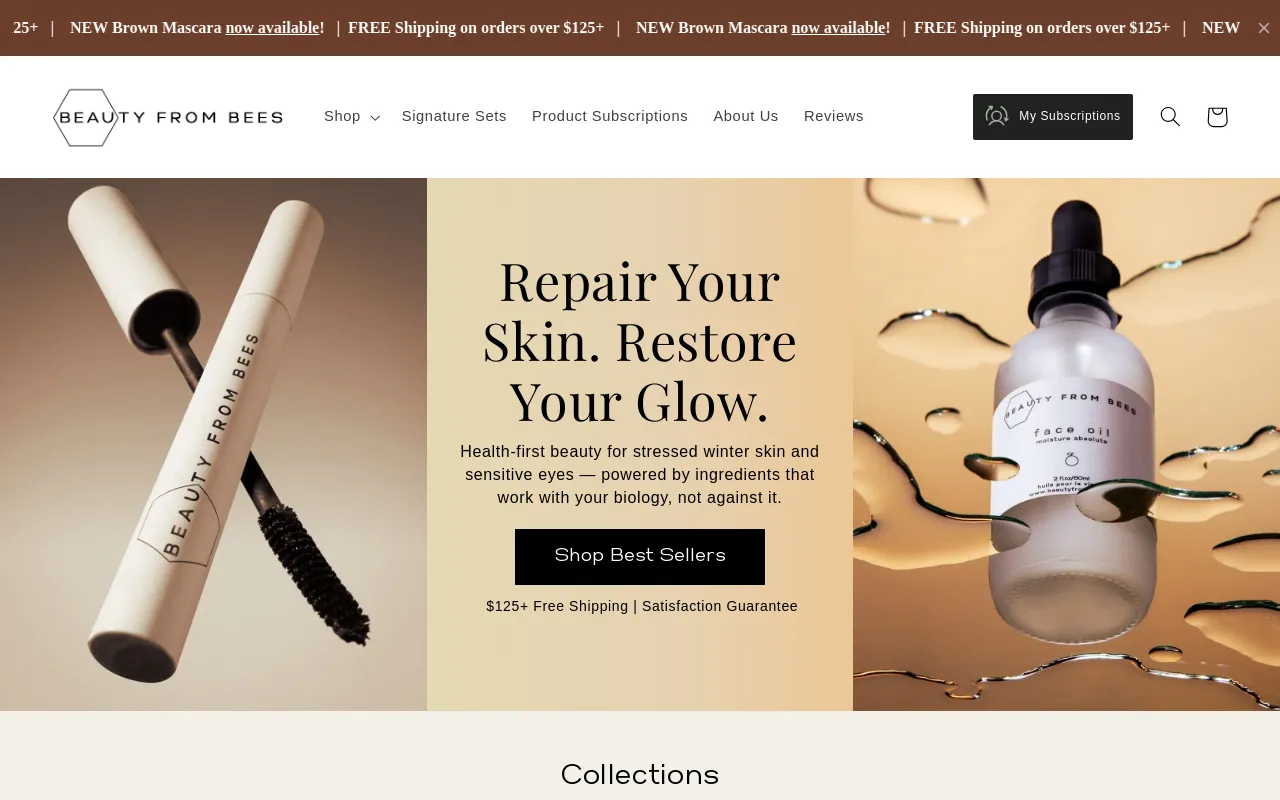Click Shop Best Sellers button

click(x=640, y=557)
